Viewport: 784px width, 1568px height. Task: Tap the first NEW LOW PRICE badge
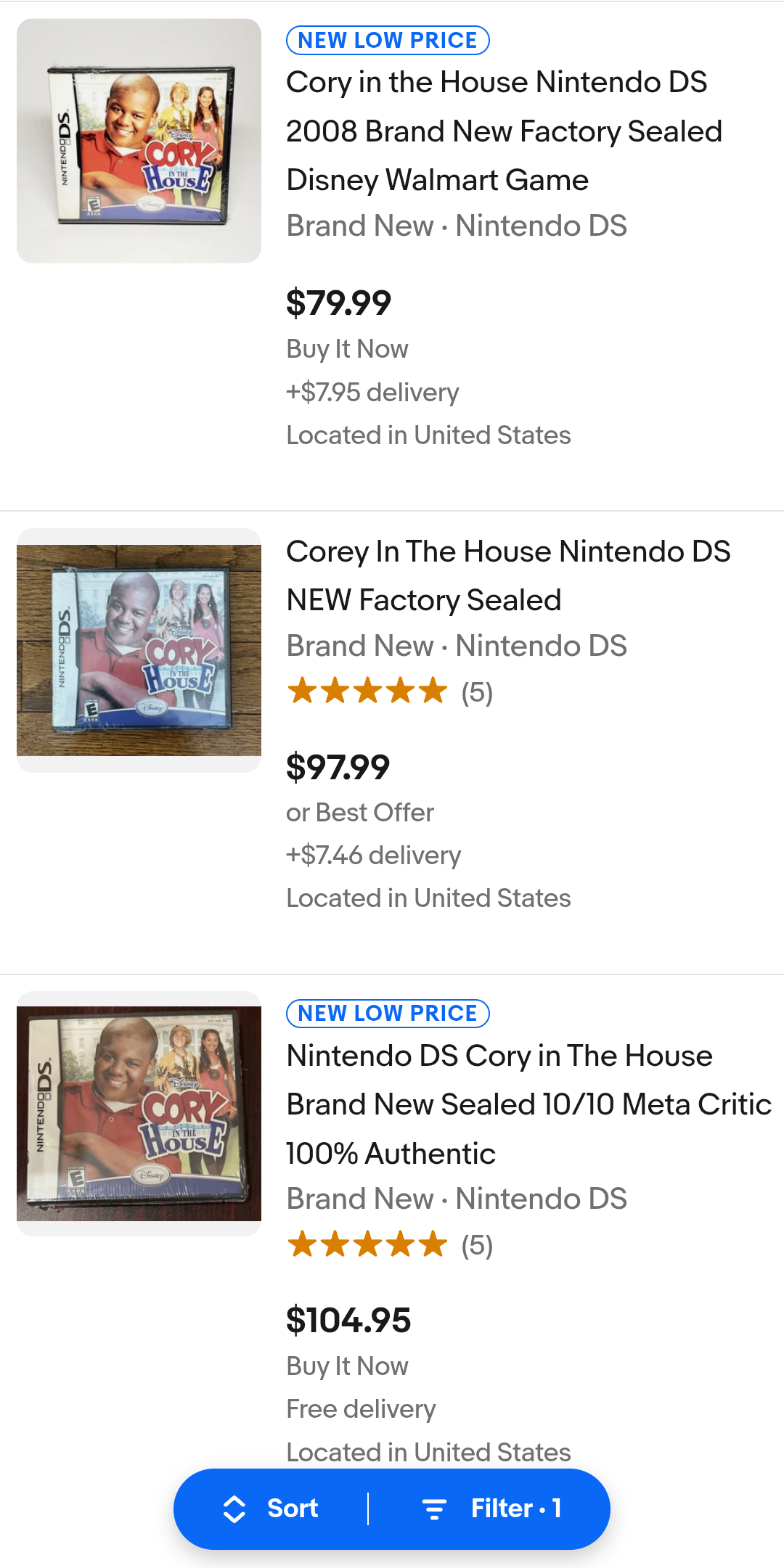coord(388,41)
